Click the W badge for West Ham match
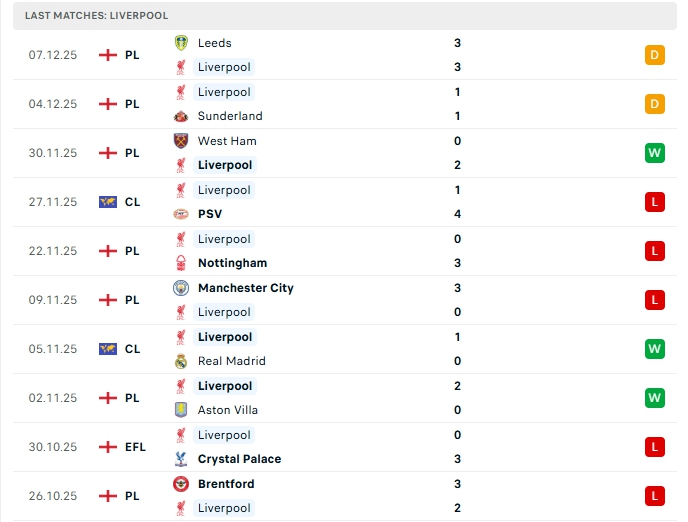The height and width of the screenshot is (522, 688). click(655, 153)
